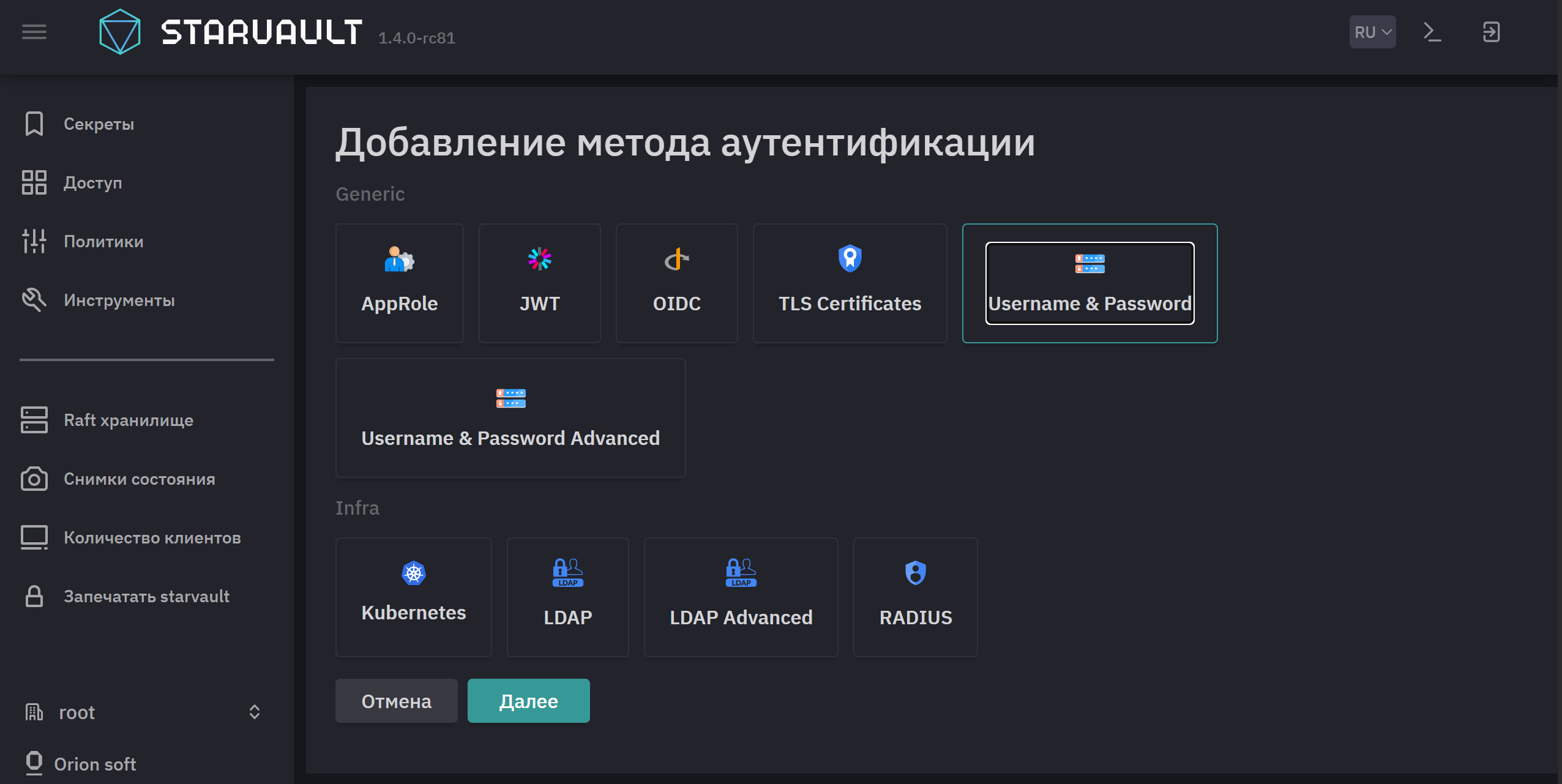This screenshot has height=784, width=1562.
Task: Click the Инструменты wrench icon
Action: pyautogui.click(x=34, y=300)
